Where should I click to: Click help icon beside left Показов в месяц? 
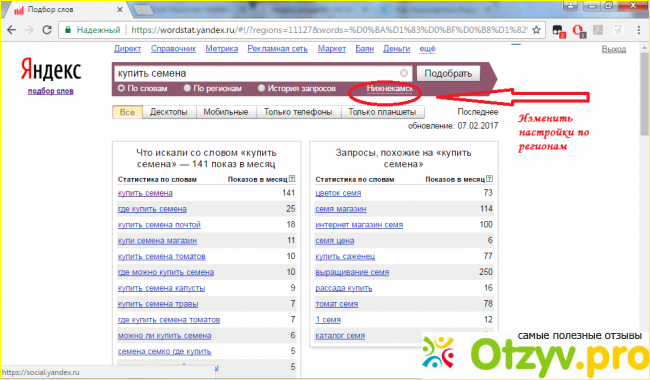[292, 179]
